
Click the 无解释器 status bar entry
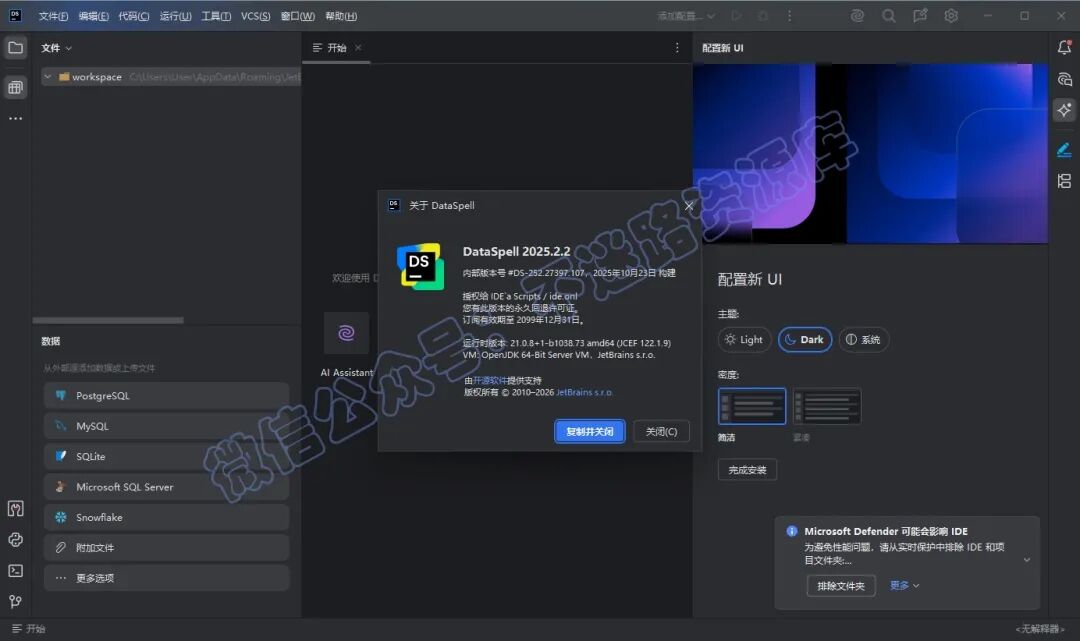pos(1039,629)
